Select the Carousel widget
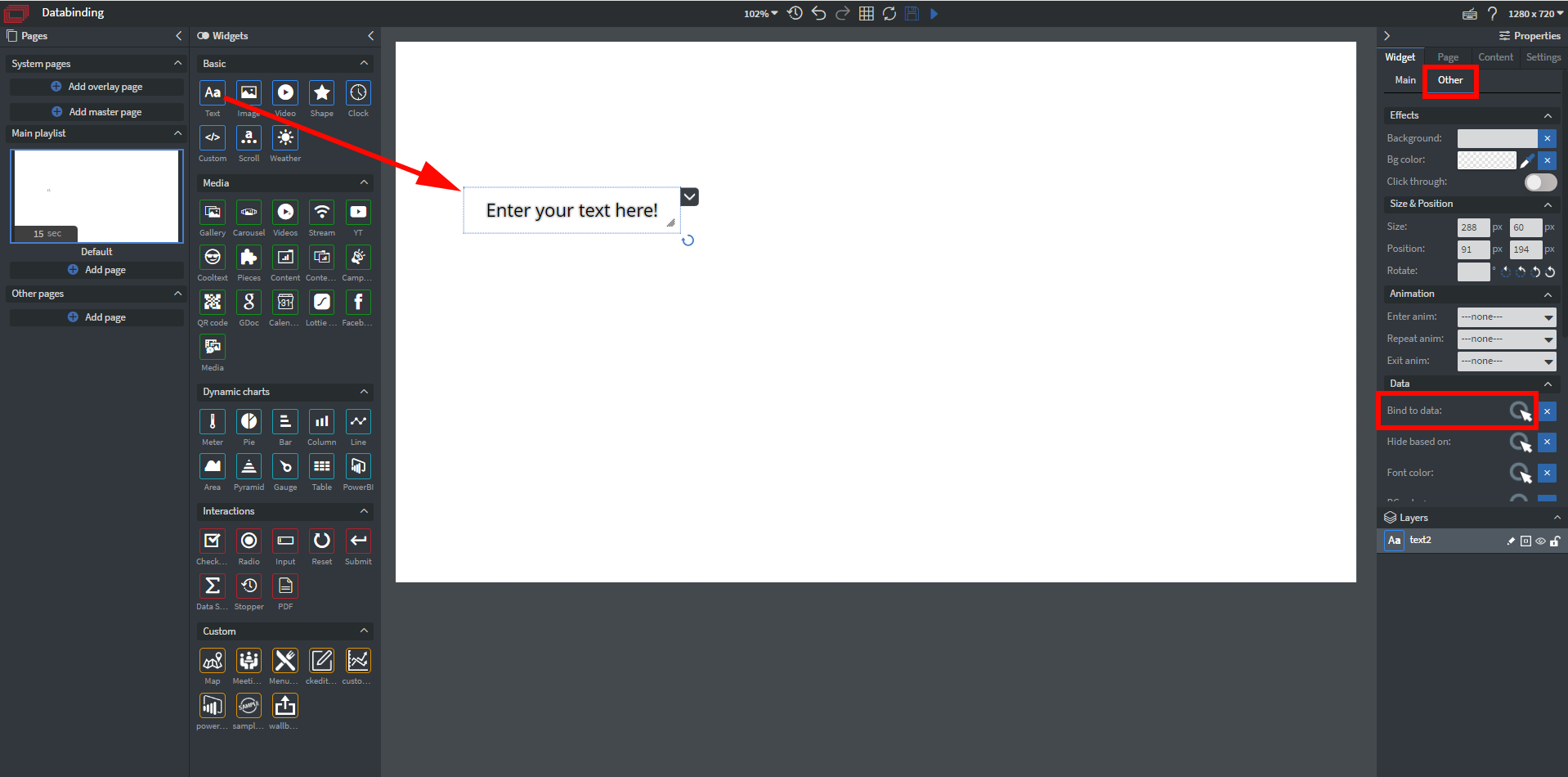The image size is (1568, 777). [249, 212]
